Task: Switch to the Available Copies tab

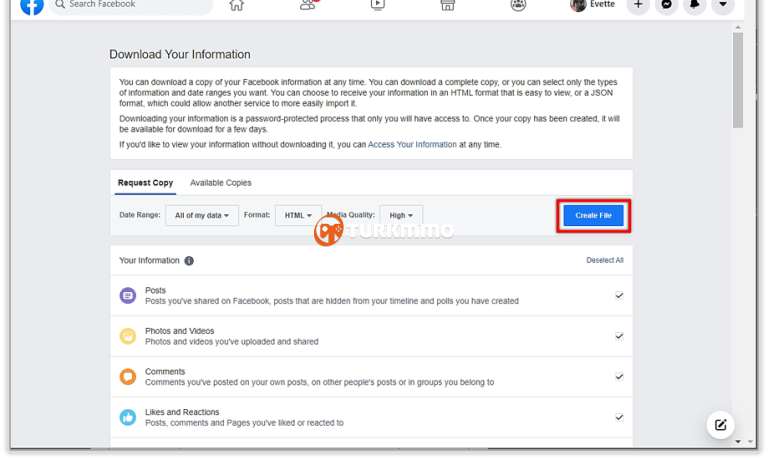Action: pyautogui.click(x=220, y=183)
